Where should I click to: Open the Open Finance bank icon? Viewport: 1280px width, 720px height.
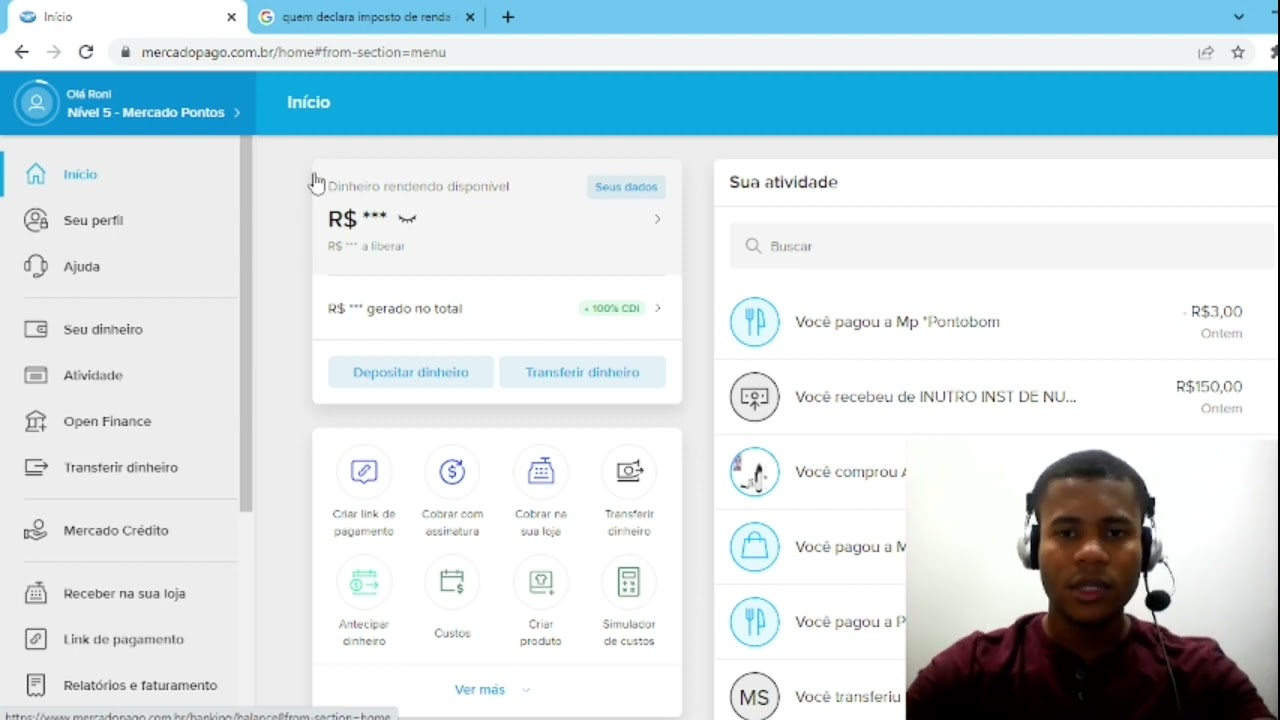point(36,421)
